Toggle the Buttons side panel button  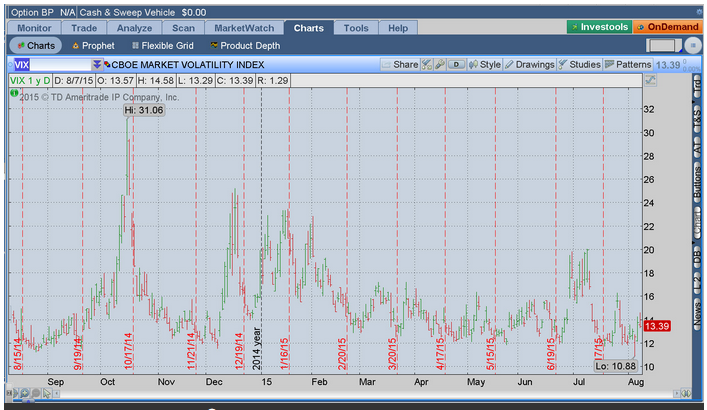[697, 182]
